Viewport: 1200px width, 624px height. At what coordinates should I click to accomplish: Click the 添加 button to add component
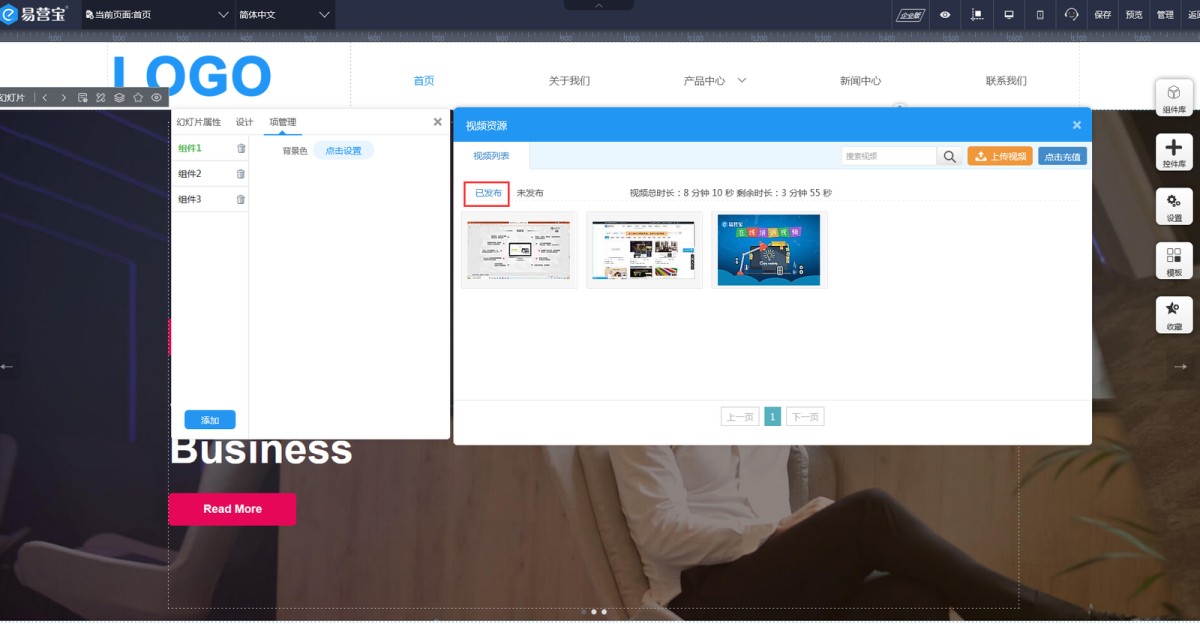[x=210, y=420]
